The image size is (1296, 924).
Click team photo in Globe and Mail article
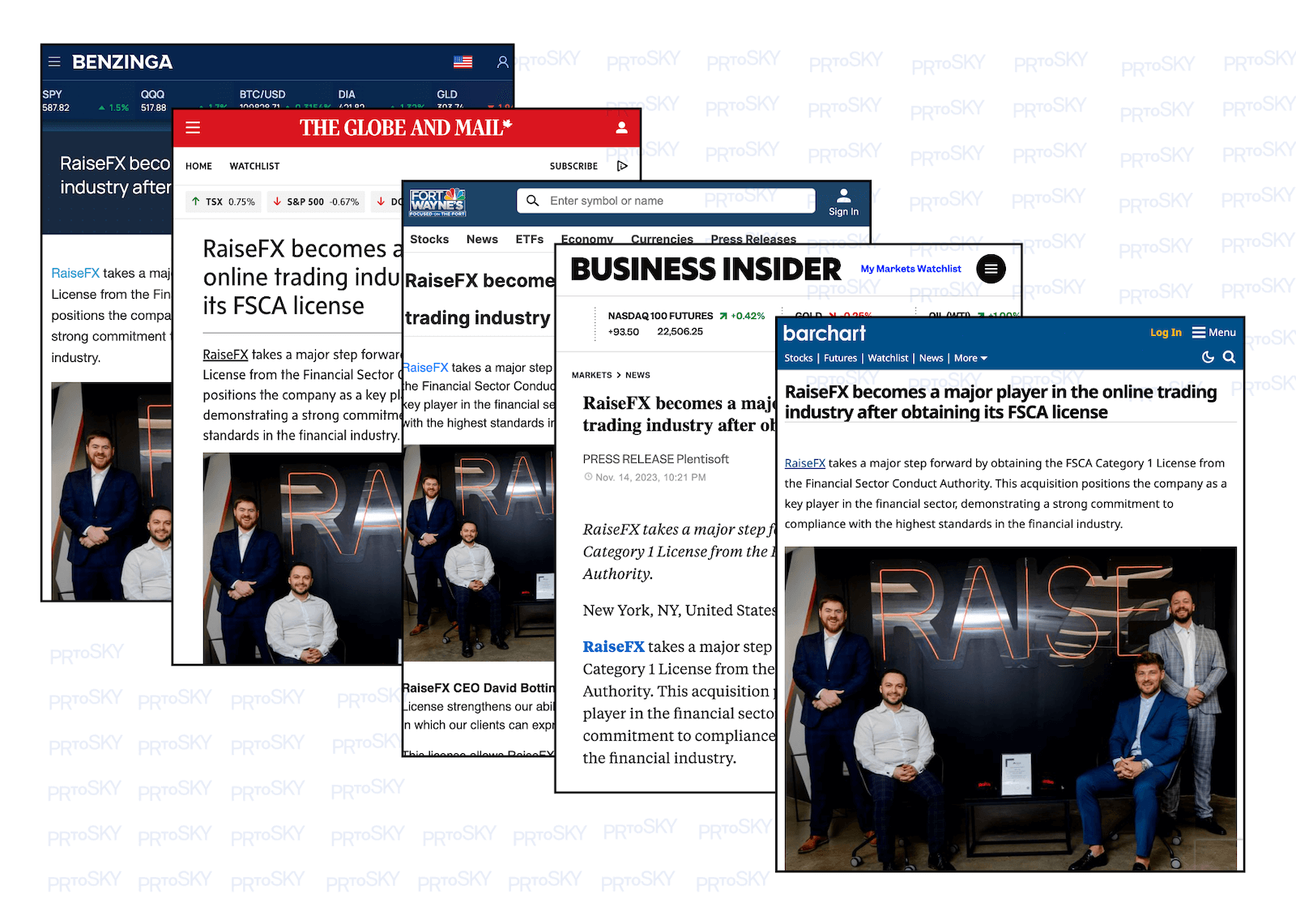(x=301, y=559)
